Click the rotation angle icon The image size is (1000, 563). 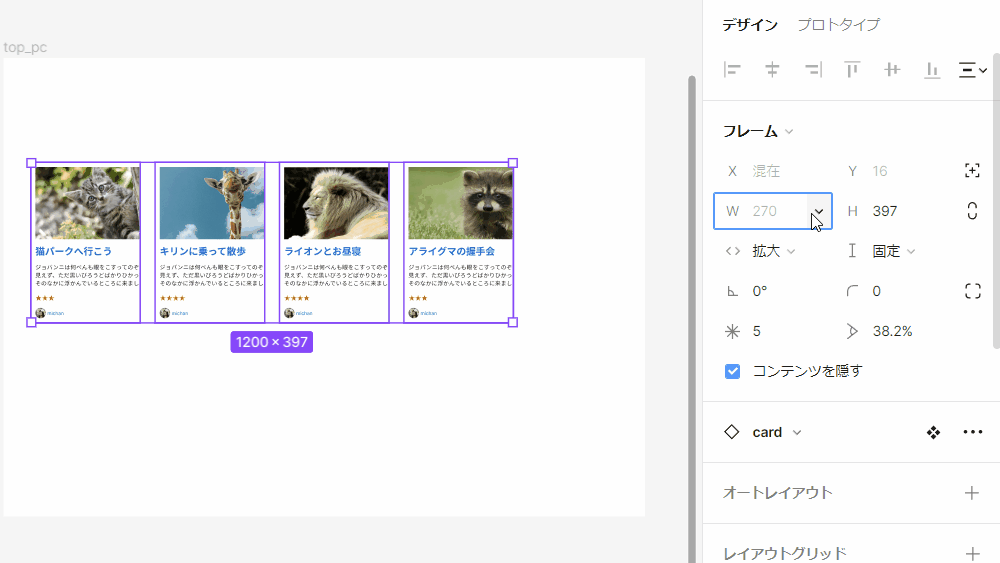point(732,291)
